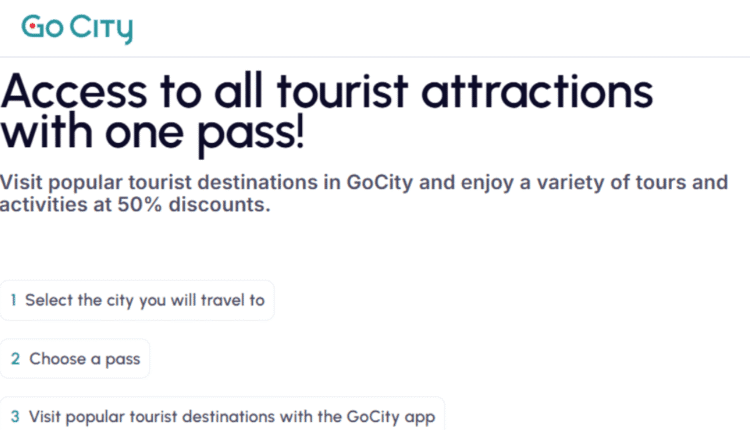This screenshot has width=750, height=430.
Task: Click the Go City logo
Action: click(x=77, y=29)
